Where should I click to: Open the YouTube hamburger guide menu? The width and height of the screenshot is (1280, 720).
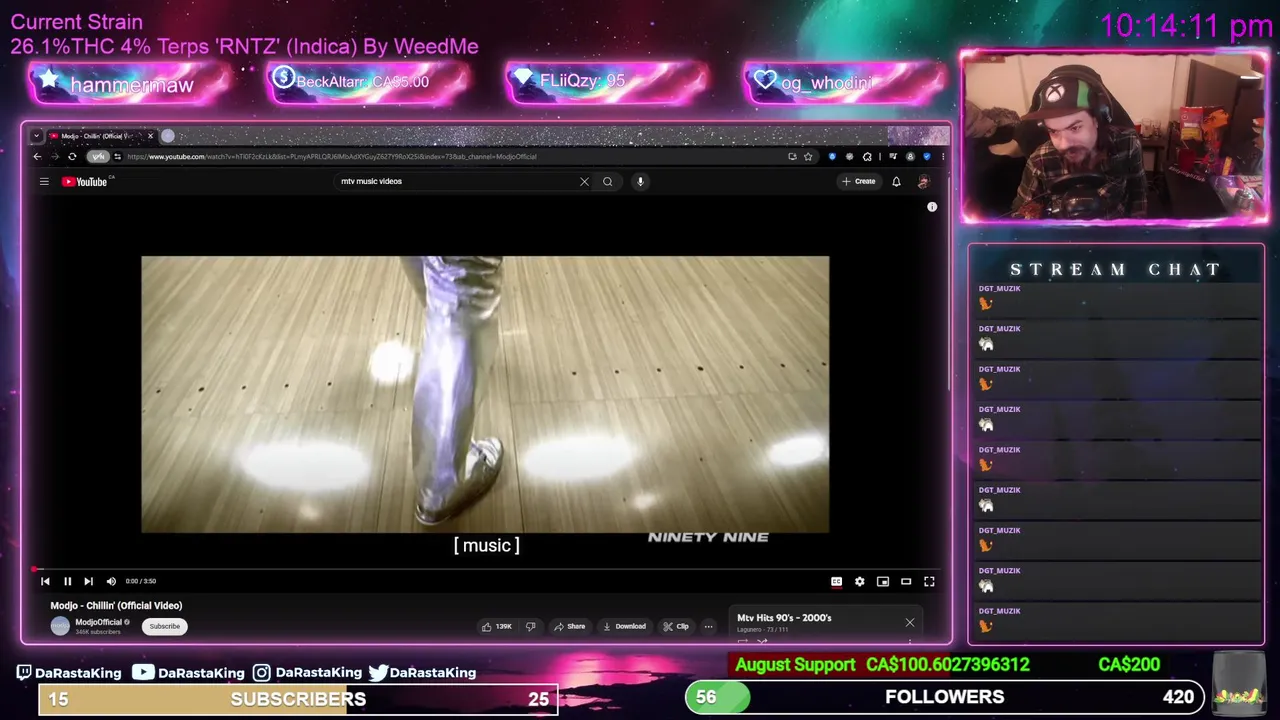44,181
